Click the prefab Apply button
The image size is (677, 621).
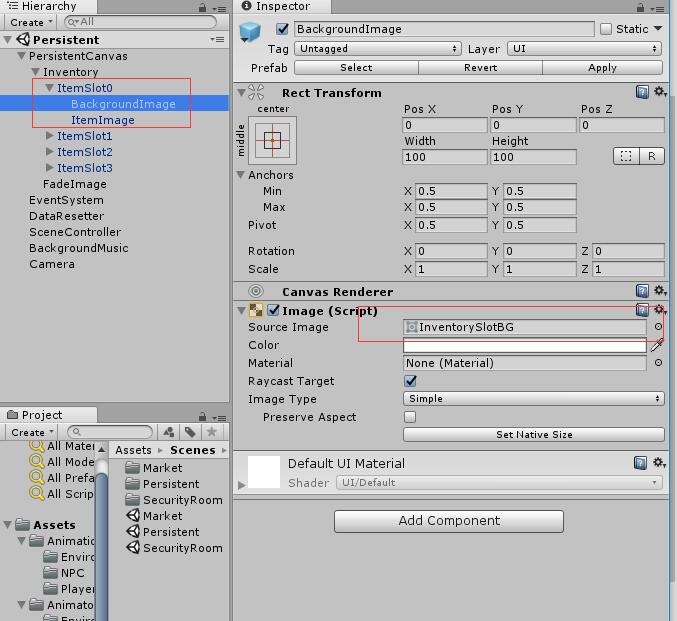pyautogui.click(x=602, y=67)
